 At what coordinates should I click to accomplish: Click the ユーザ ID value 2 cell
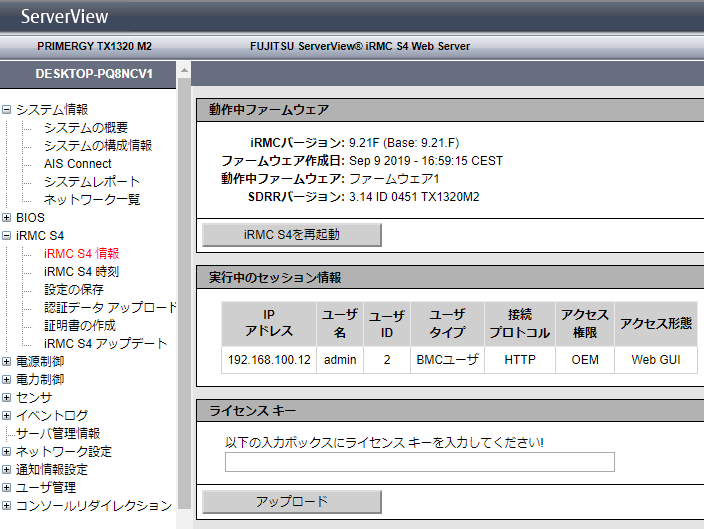pos(387,360)
